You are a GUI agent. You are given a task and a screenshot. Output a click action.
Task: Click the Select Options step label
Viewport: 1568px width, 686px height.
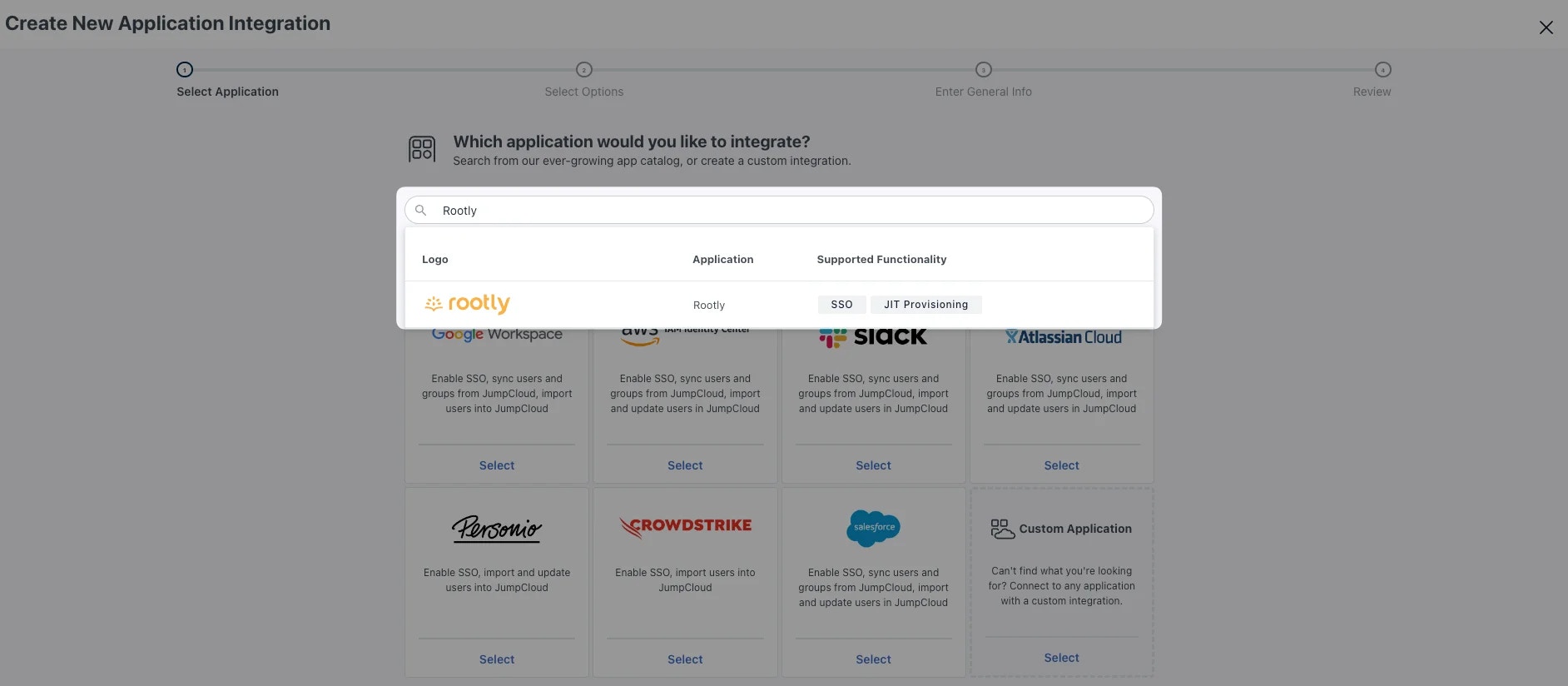584,92
